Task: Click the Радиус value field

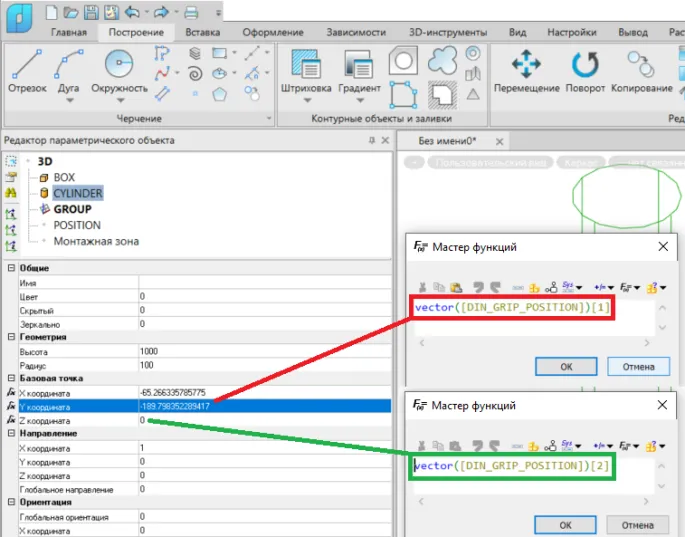Action: pyautogui.click(x=265, y=366)
